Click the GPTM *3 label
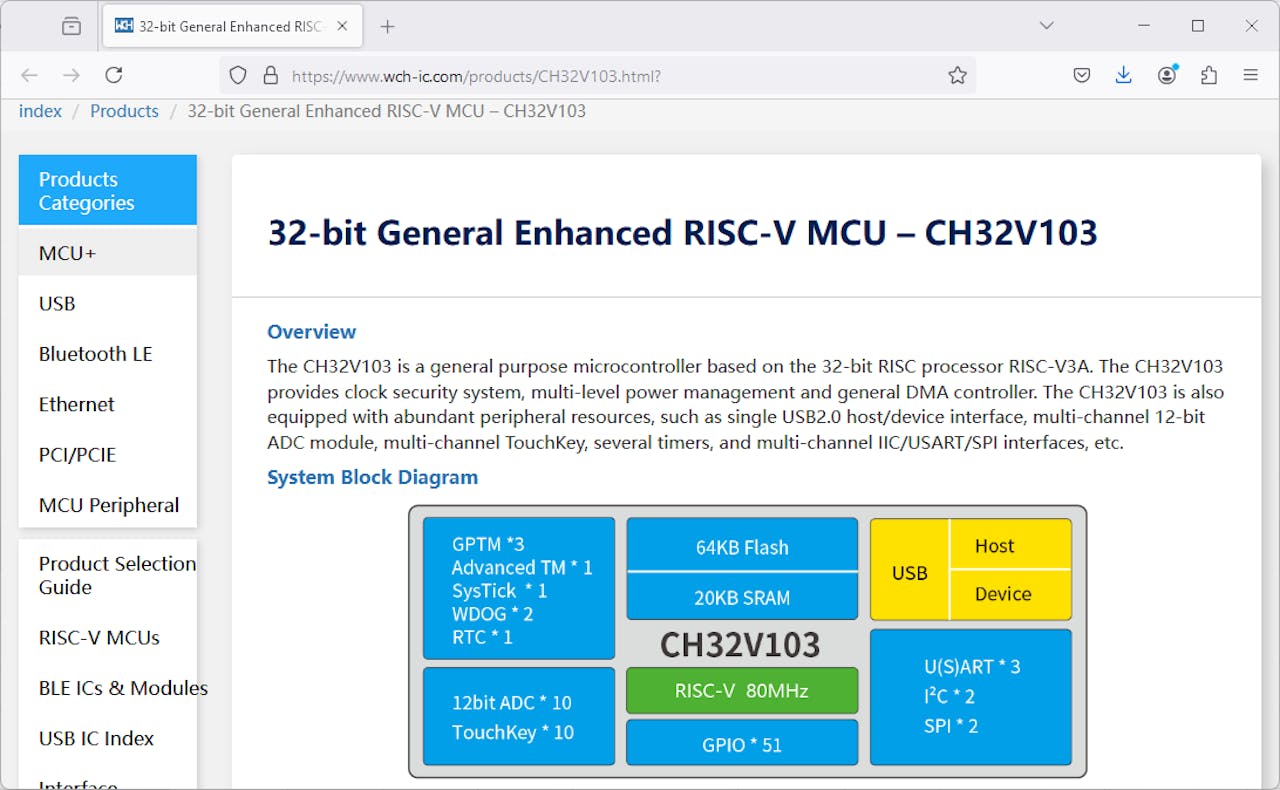 [488, 544]
